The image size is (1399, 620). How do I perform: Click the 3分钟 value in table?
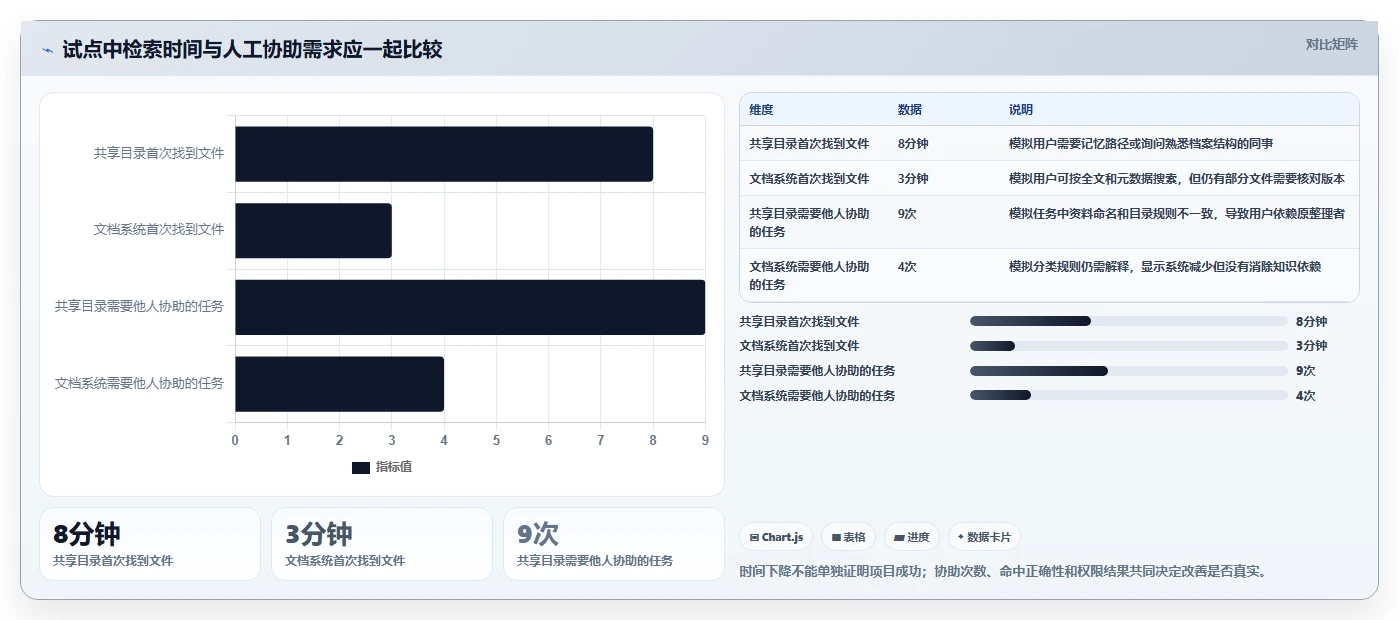913,179
